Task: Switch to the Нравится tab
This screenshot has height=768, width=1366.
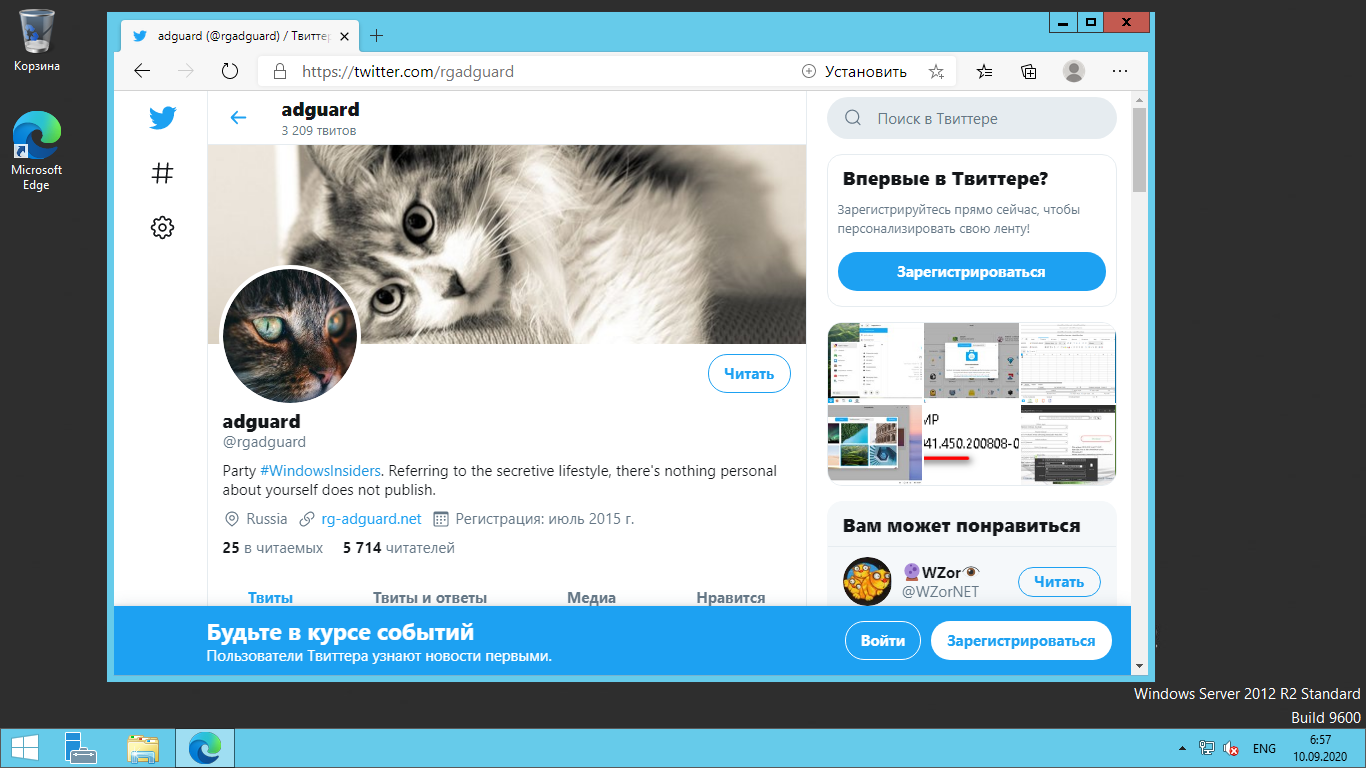Action: click(x=731, y=598)
